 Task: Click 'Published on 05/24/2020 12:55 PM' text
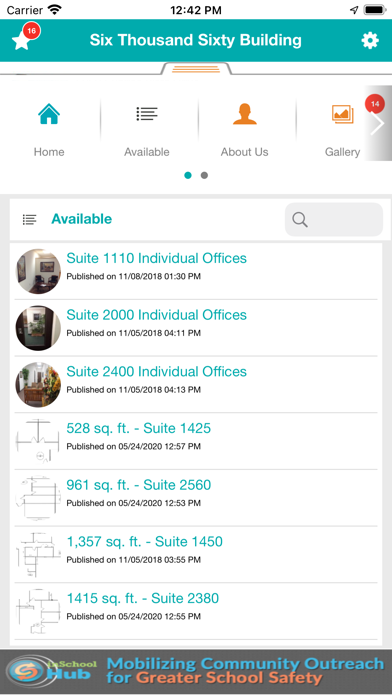click(x=134, y=617)
